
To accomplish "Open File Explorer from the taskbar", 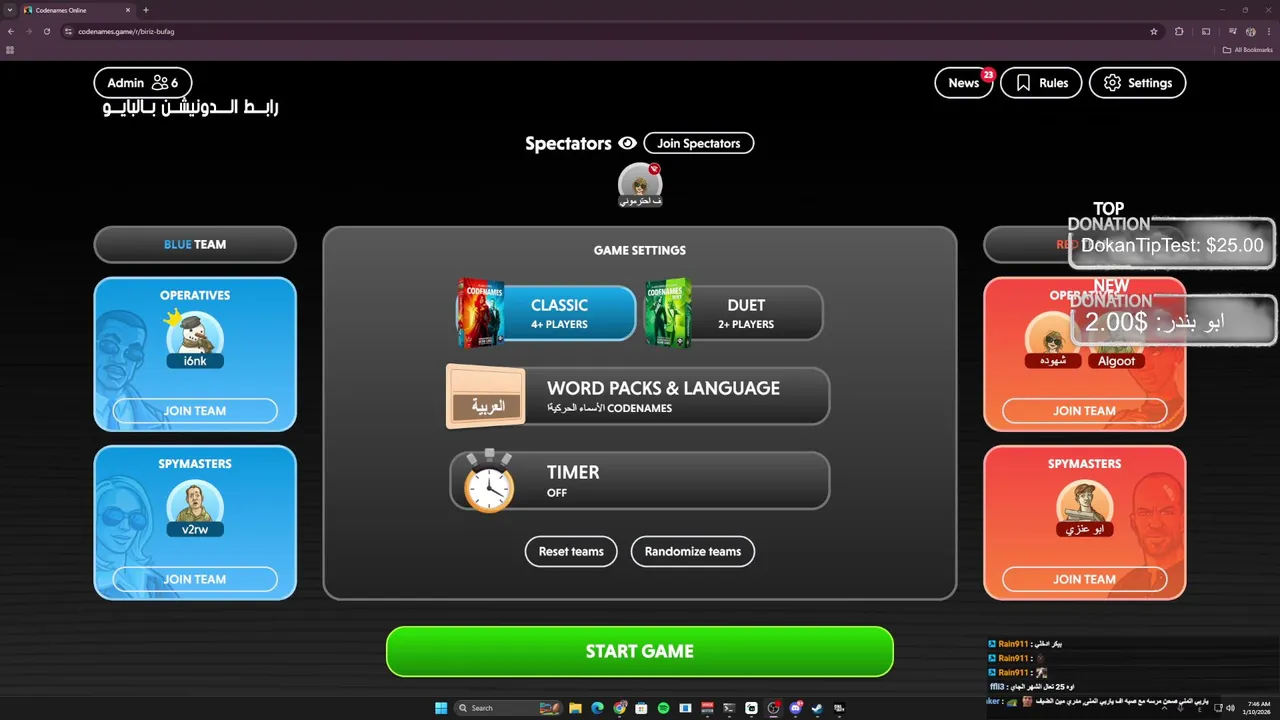I will pos(575,708).
